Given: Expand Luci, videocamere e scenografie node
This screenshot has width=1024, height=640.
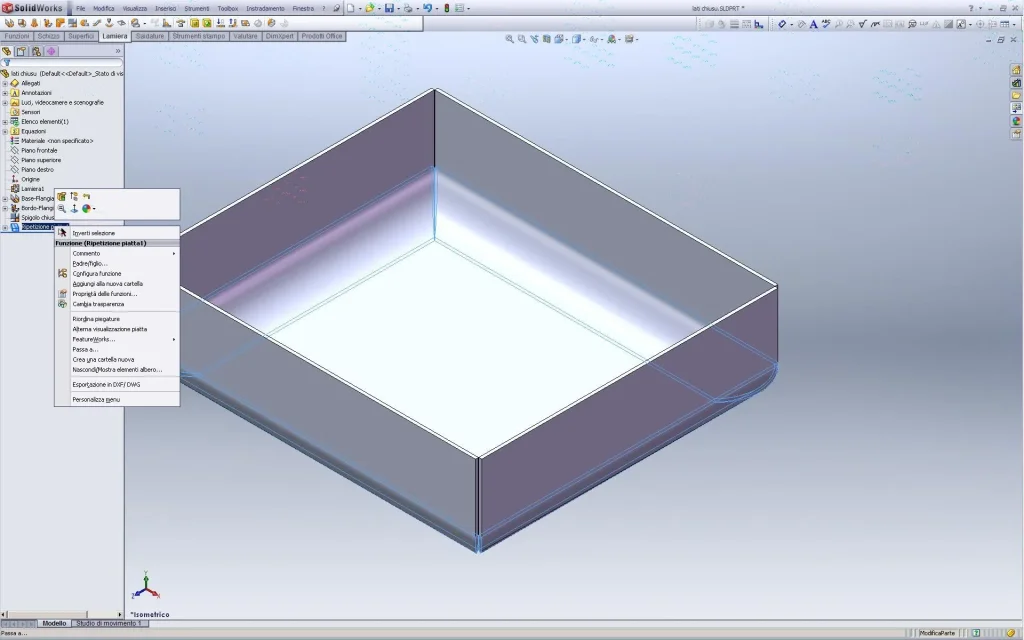Looking at the screenshot, I should click(x=5, y=103).
